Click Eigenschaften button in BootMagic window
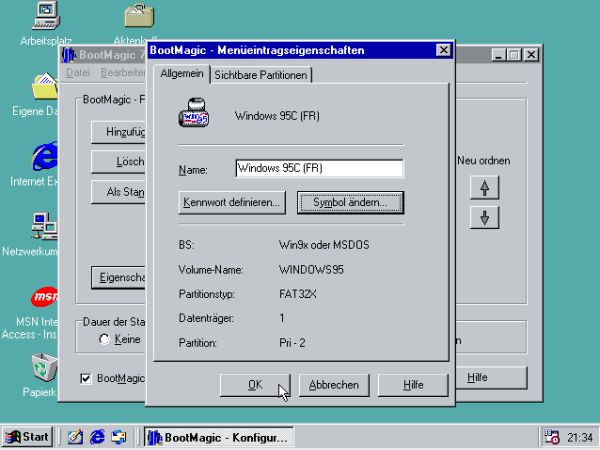Image resolution: width=600 pixels, height=450 pixels. point(118,277)
